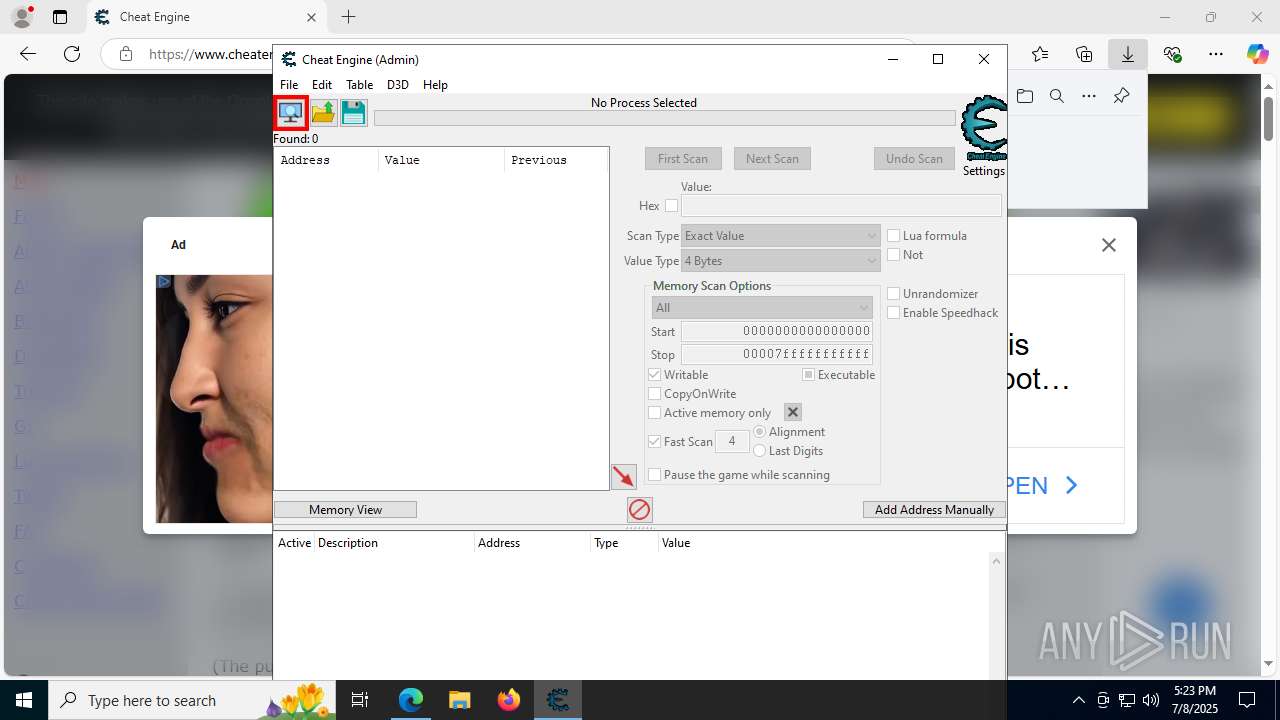Viewport: 1280px width, 720px height.
Task: Pin the downloads panel
Action: 1121,96
